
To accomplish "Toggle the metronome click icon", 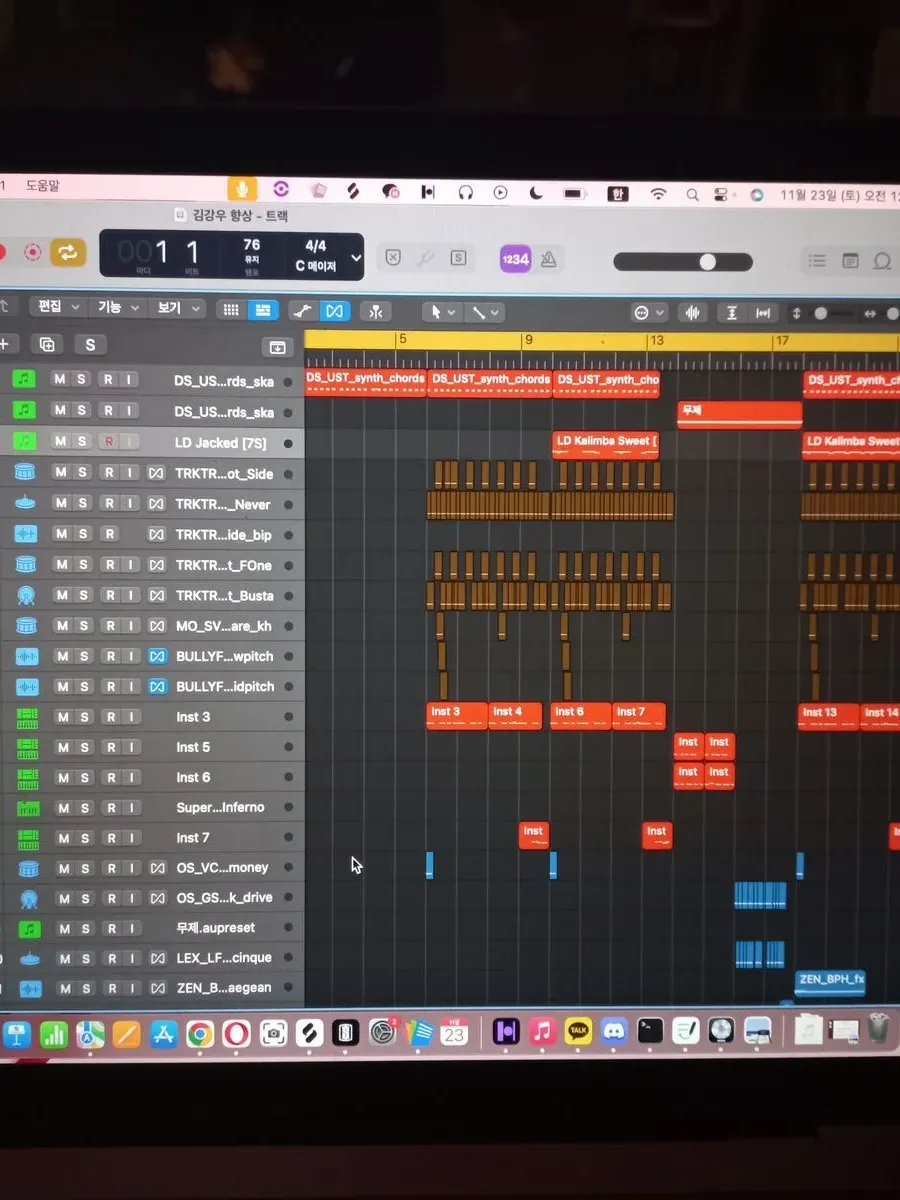I will 548,259.
